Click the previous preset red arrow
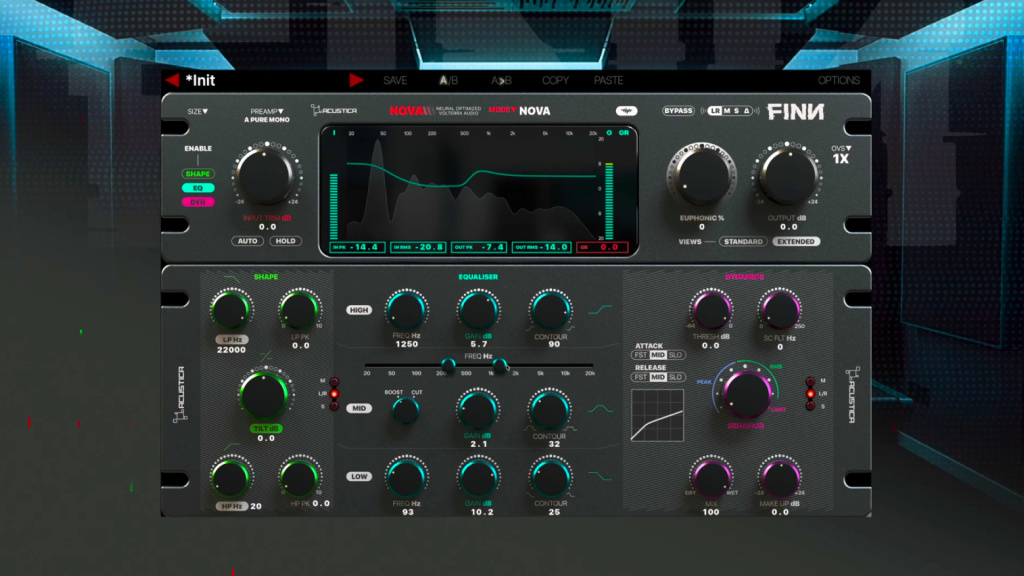This screenshot has height=576, width=1024. coord(172,80)
